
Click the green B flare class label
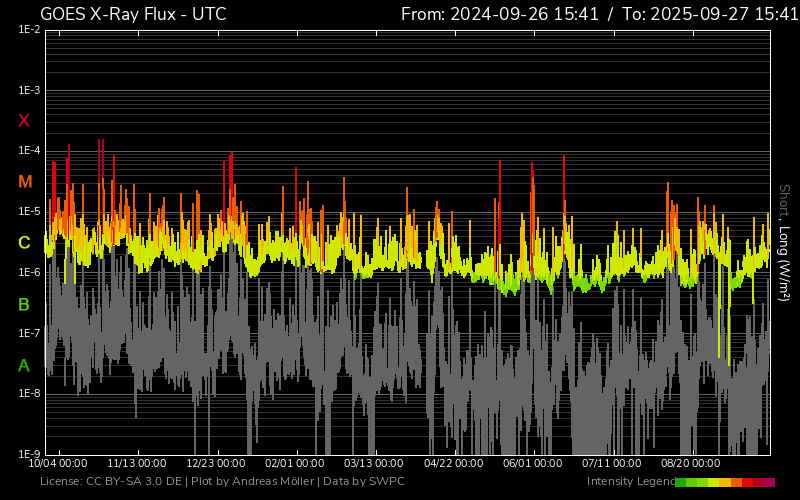pos(24,304)
